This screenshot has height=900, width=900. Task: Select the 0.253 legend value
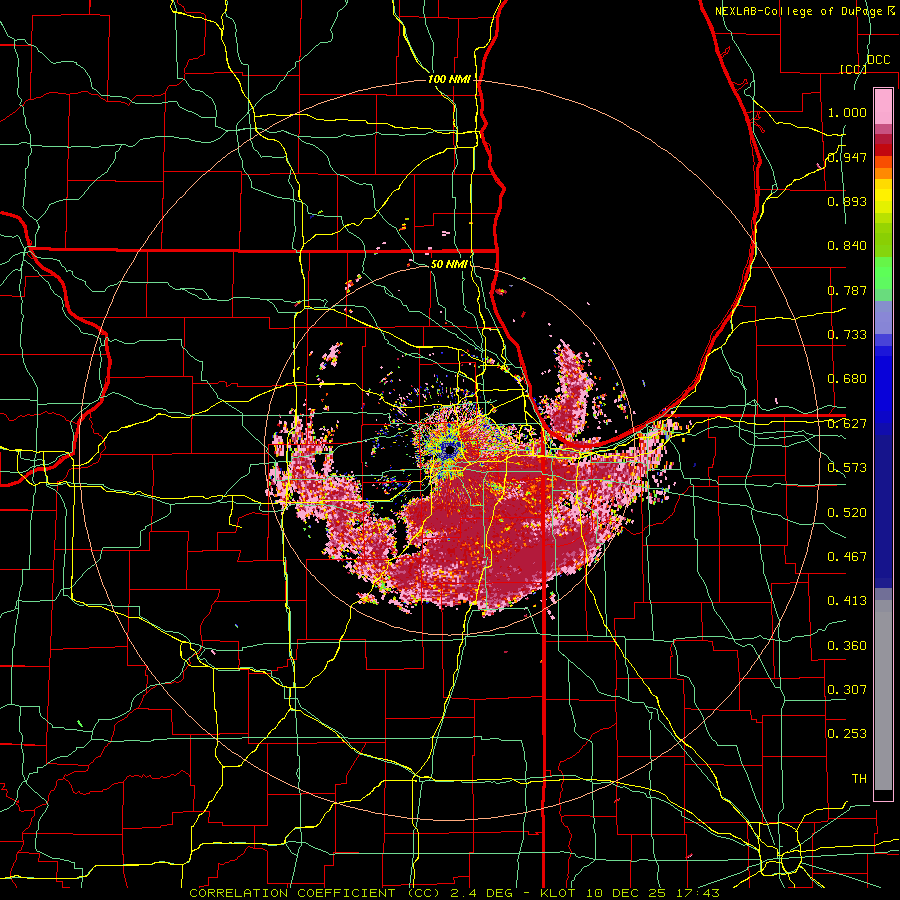[847, 734]
